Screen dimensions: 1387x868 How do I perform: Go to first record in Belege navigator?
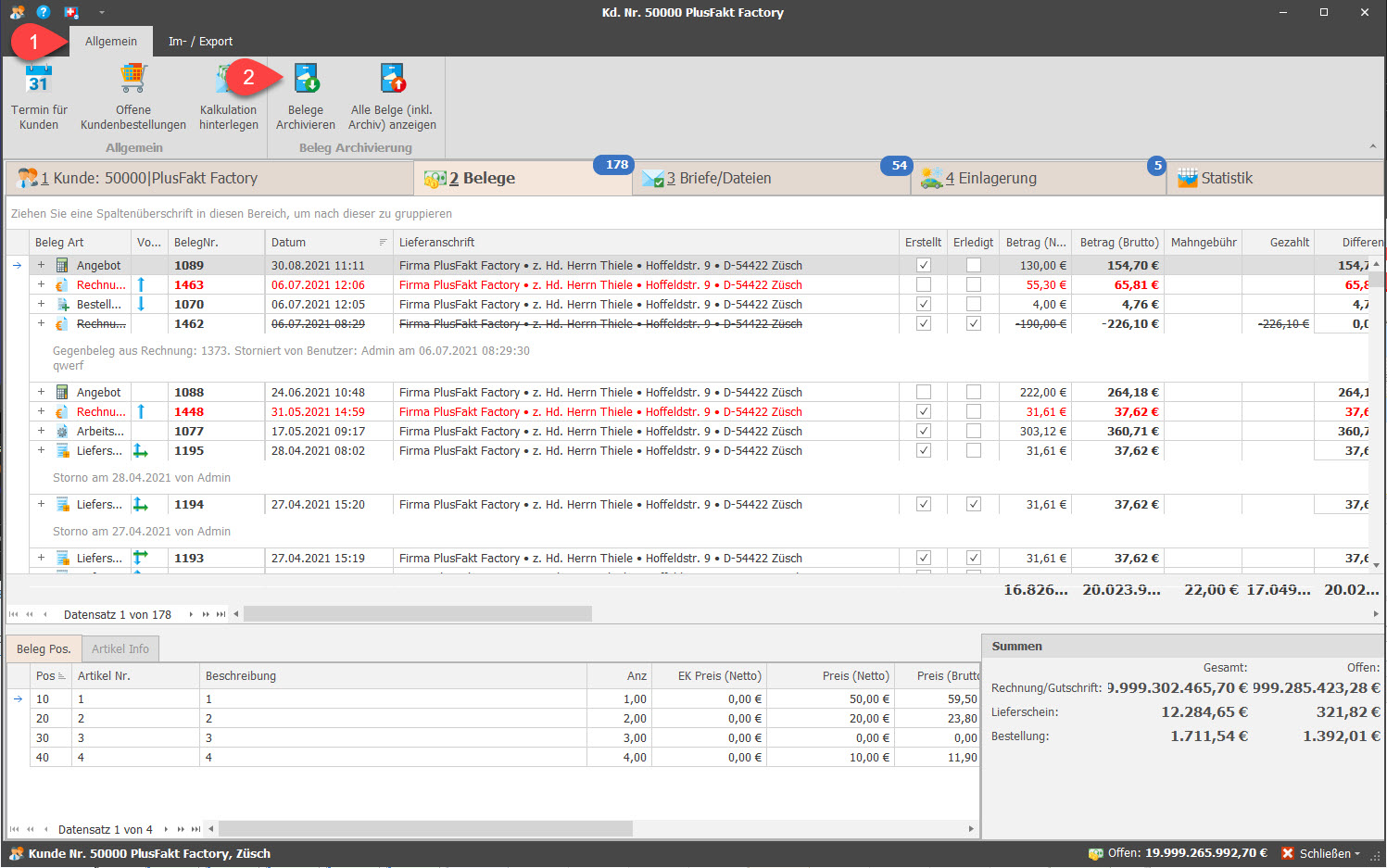14,614
